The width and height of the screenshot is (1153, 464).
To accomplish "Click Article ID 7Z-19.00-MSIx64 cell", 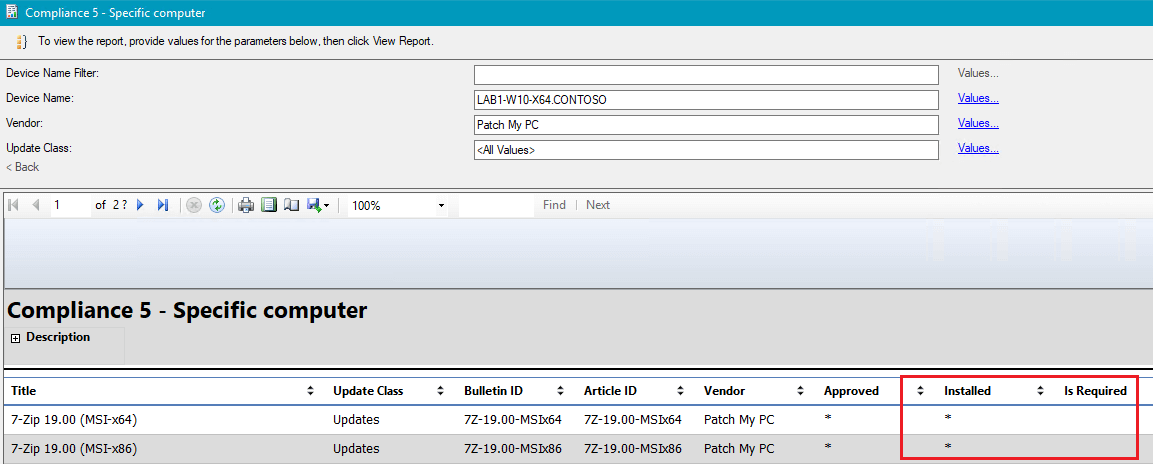I will (632, 420).
